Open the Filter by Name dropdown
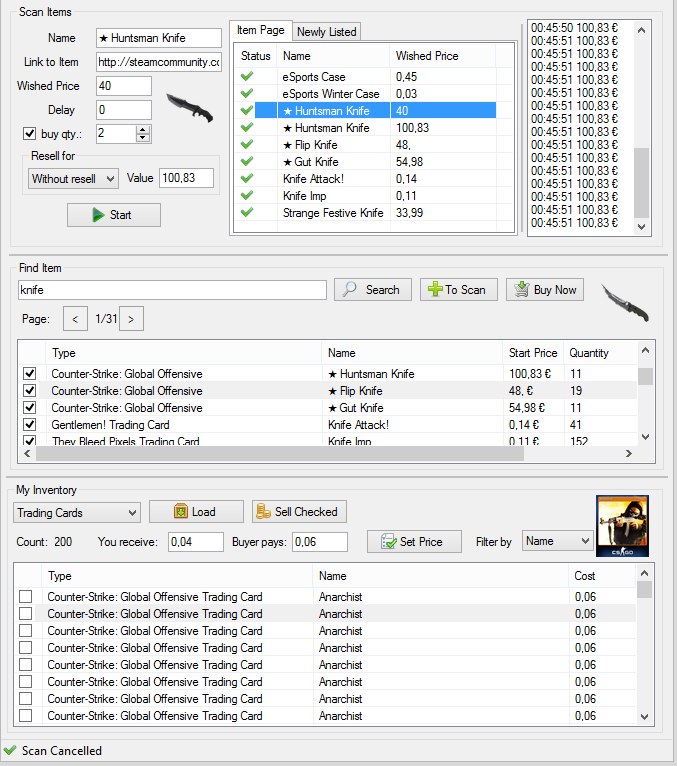677x766 pixels. pyautogui.click(x=557, y=541)
